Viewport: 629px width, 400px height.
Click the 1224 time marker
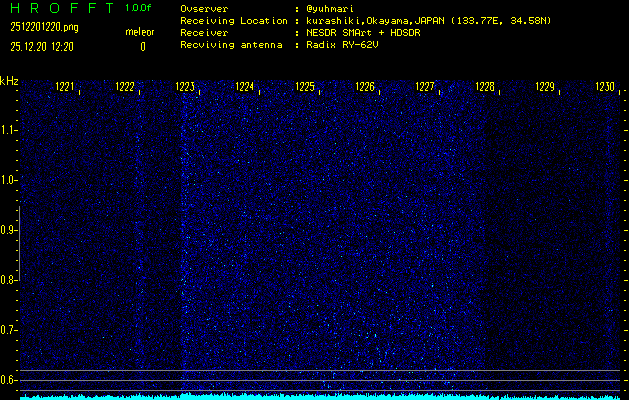click(245, 87)
